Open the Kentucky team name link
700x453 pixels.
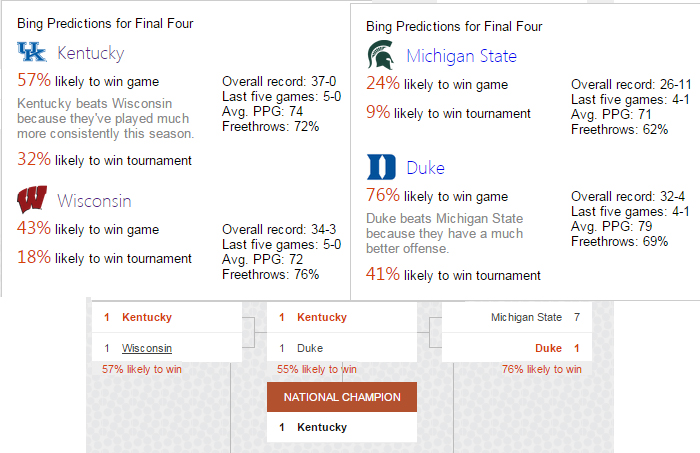[x=91, y=53]
